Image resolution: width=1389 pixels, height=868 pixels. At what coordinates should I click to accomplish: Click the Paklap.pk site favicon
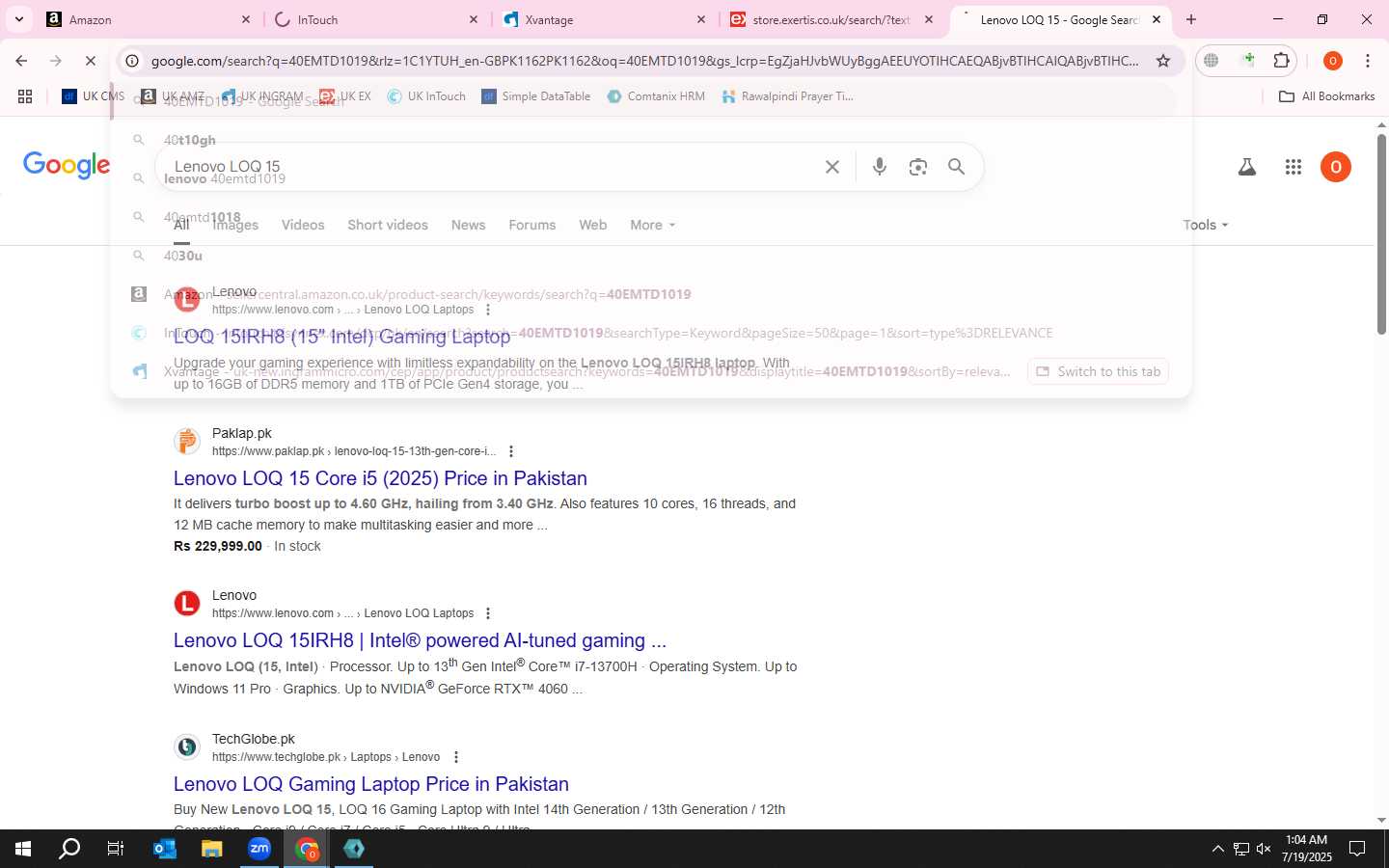[x=187, y=442]
